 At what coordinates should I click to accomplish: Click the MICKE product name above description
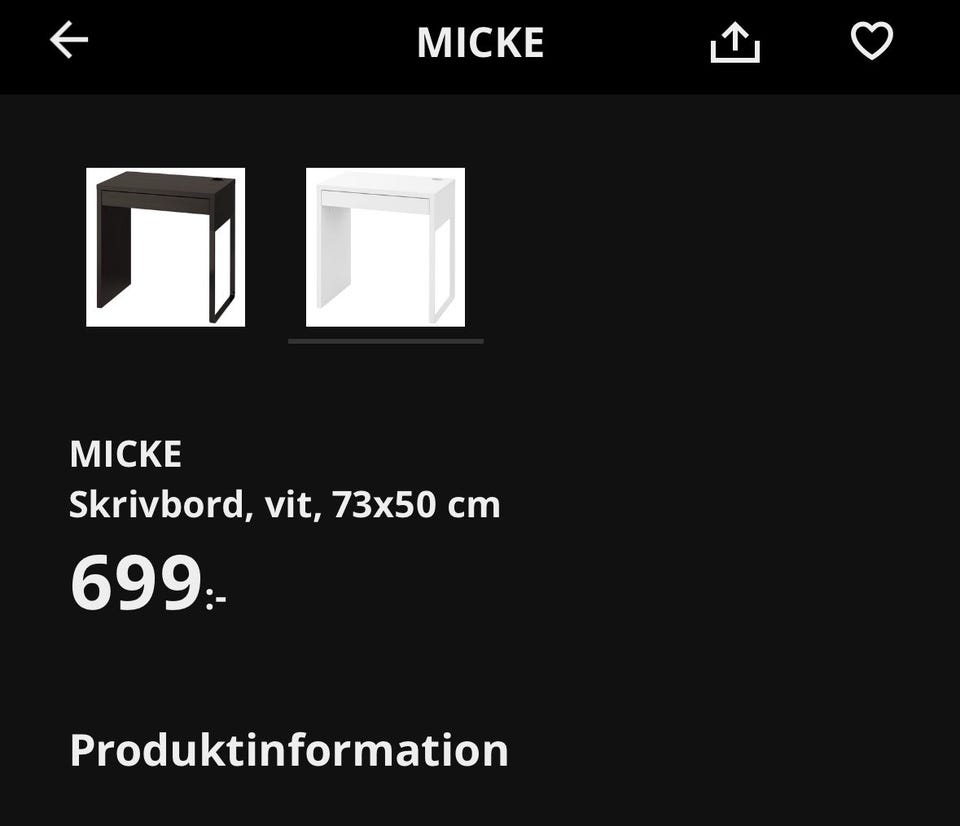coord(125,454)
